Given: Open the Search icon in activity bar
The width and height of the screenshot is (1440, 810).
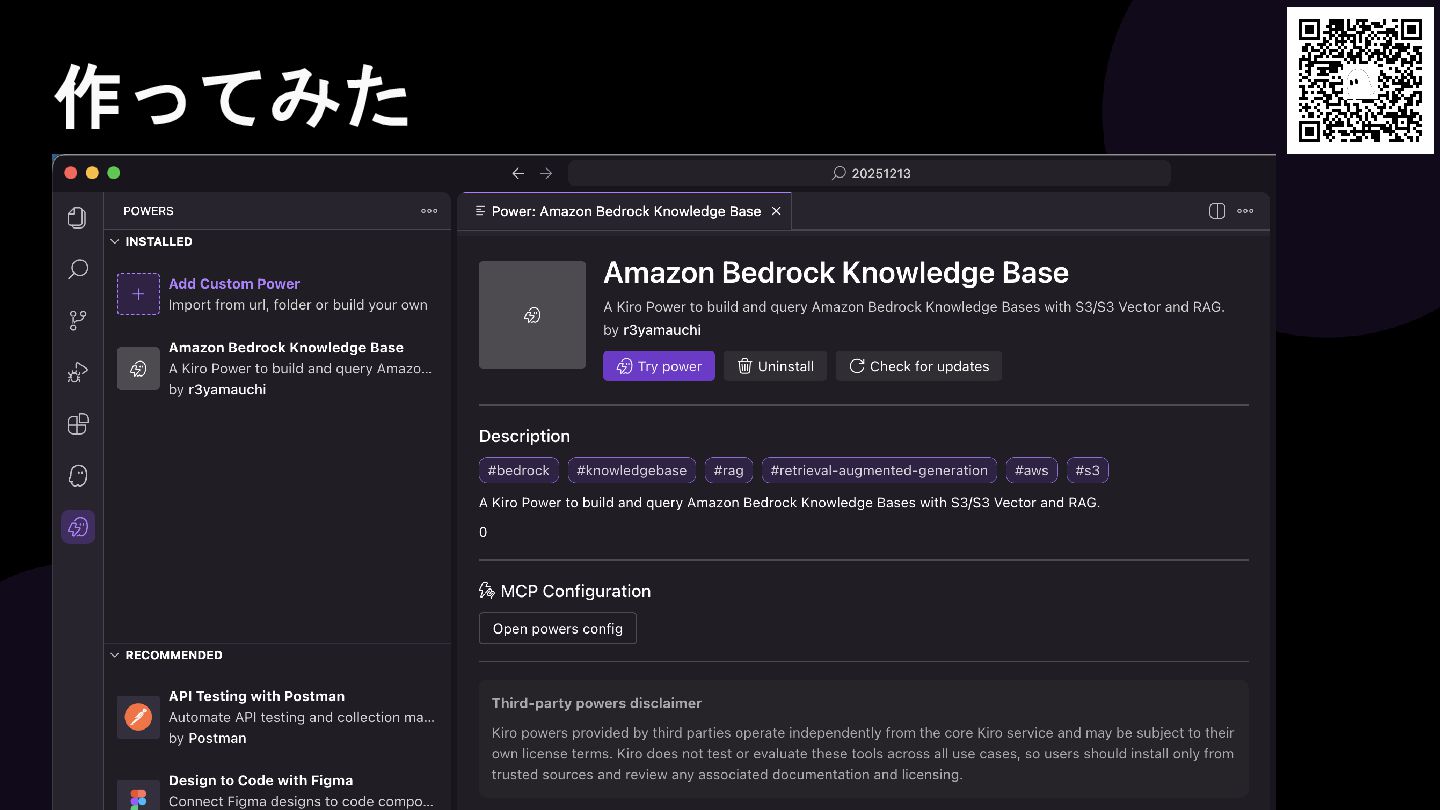Looking at the screenshot, I should 77,269.
